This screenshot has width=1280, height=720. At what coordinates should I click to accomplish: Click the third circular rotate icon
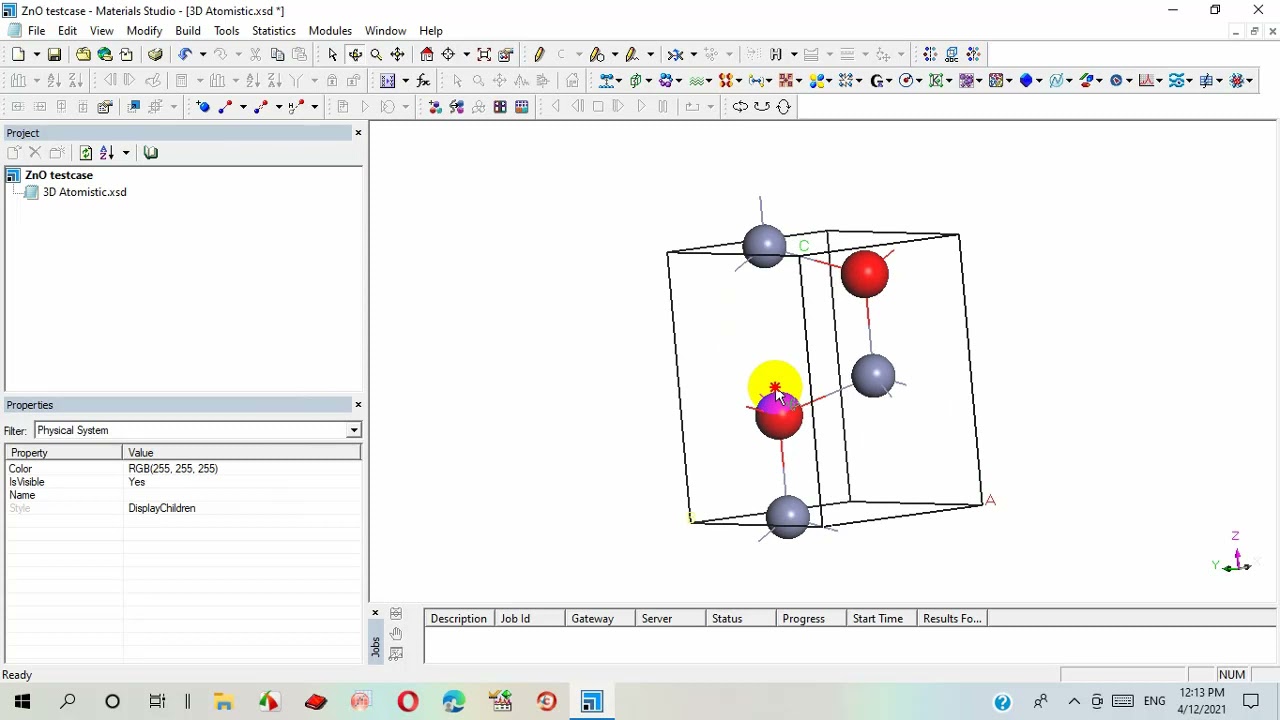pos(784,106)
